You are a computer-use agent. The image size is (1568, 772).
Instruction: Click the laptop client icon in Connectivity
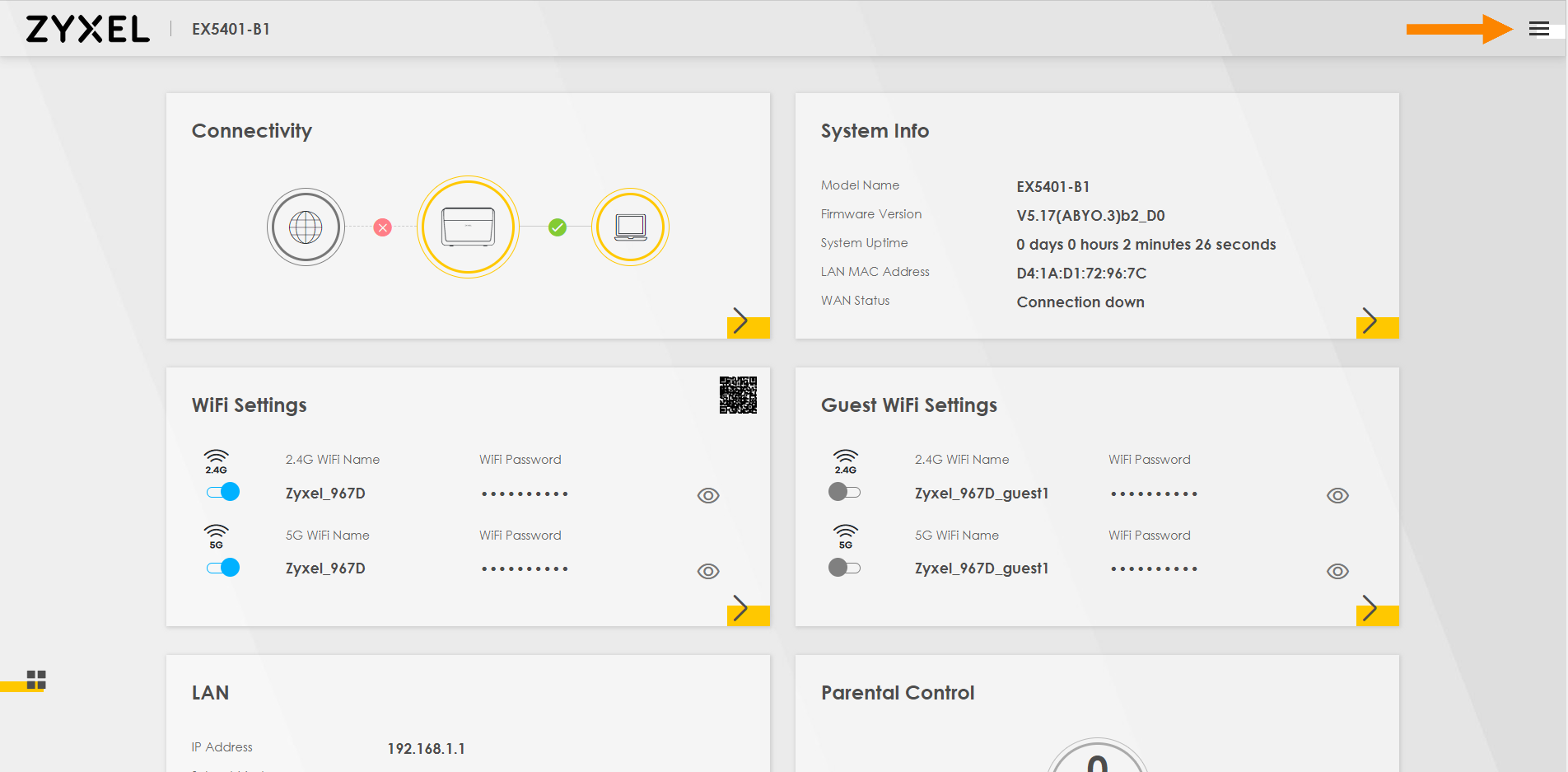click(630, 226)
